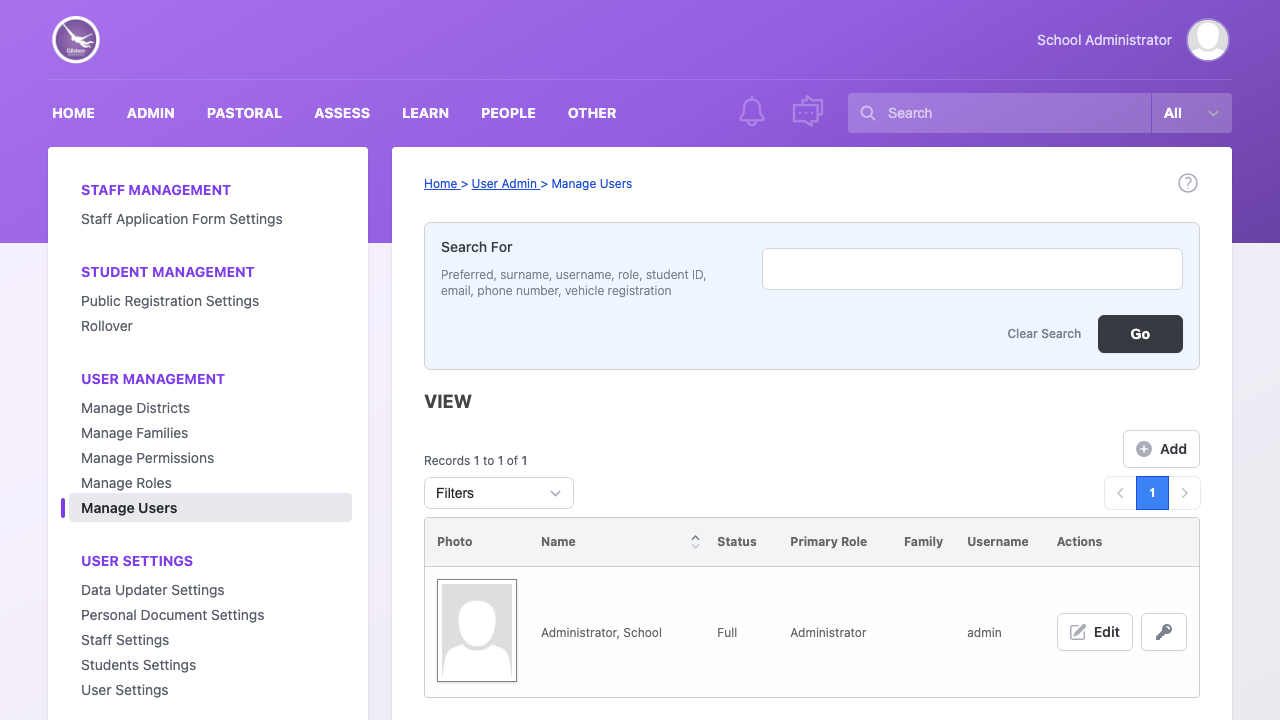The width and height of the screenshot is (1280, 720).
Task: Open the notifications bell icon
Action: coord(752,112)
